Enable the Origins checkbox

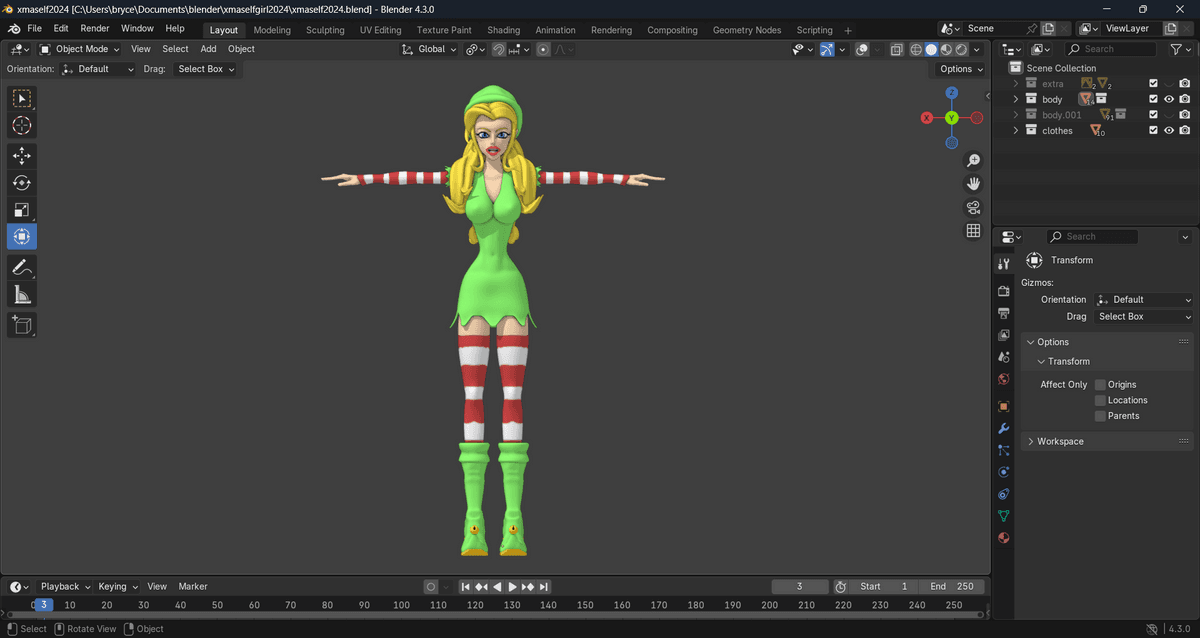coord(1100,385)
